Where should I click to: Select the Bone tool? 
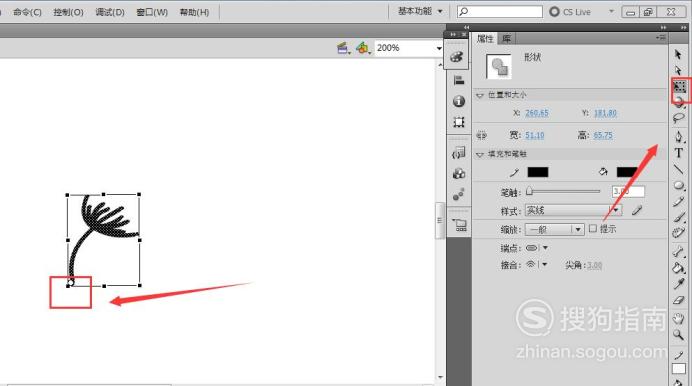pyautogui.click(x=679, y=251)
